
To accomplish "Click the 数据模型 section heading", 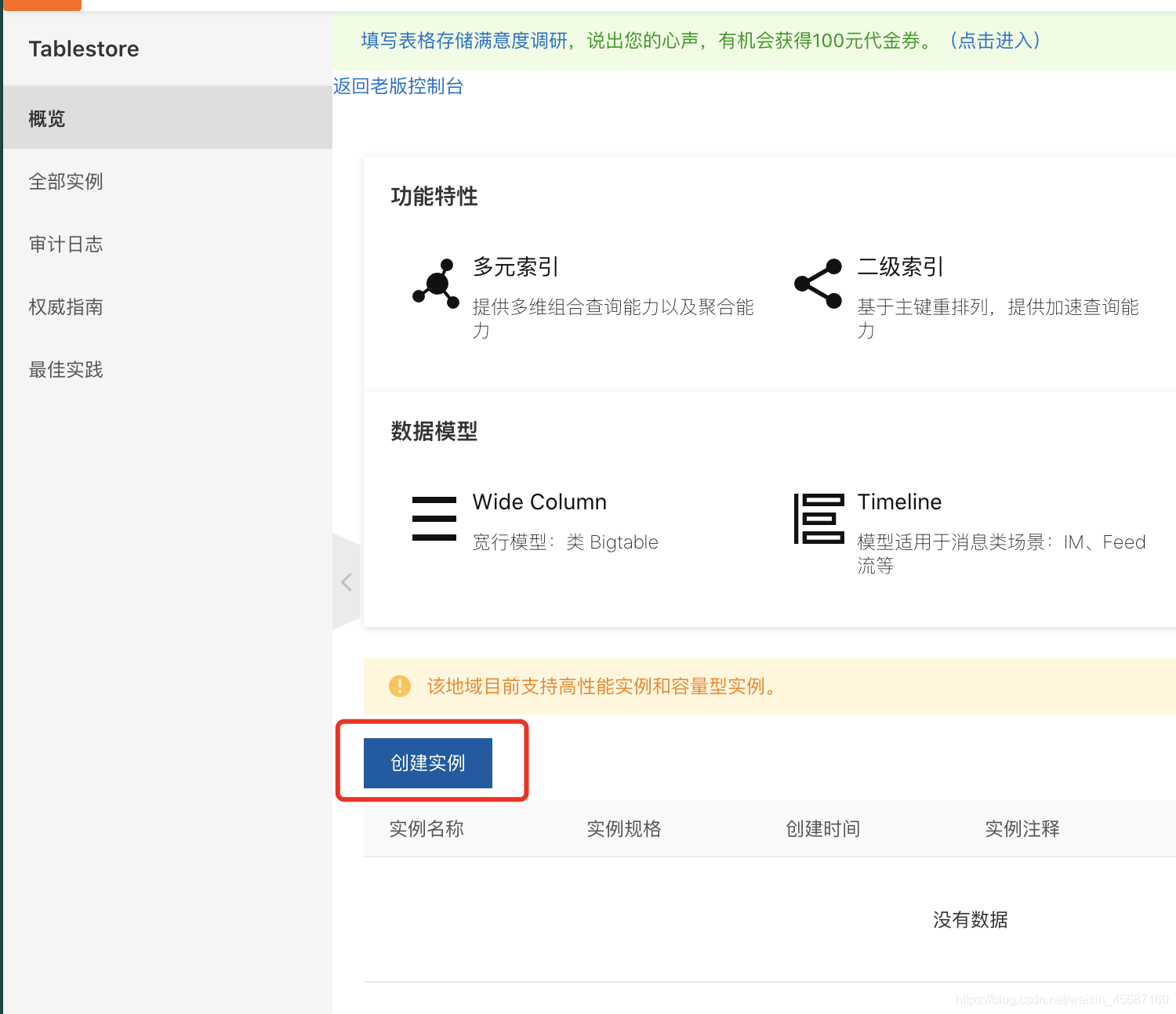I will click(x=434, y=431).
